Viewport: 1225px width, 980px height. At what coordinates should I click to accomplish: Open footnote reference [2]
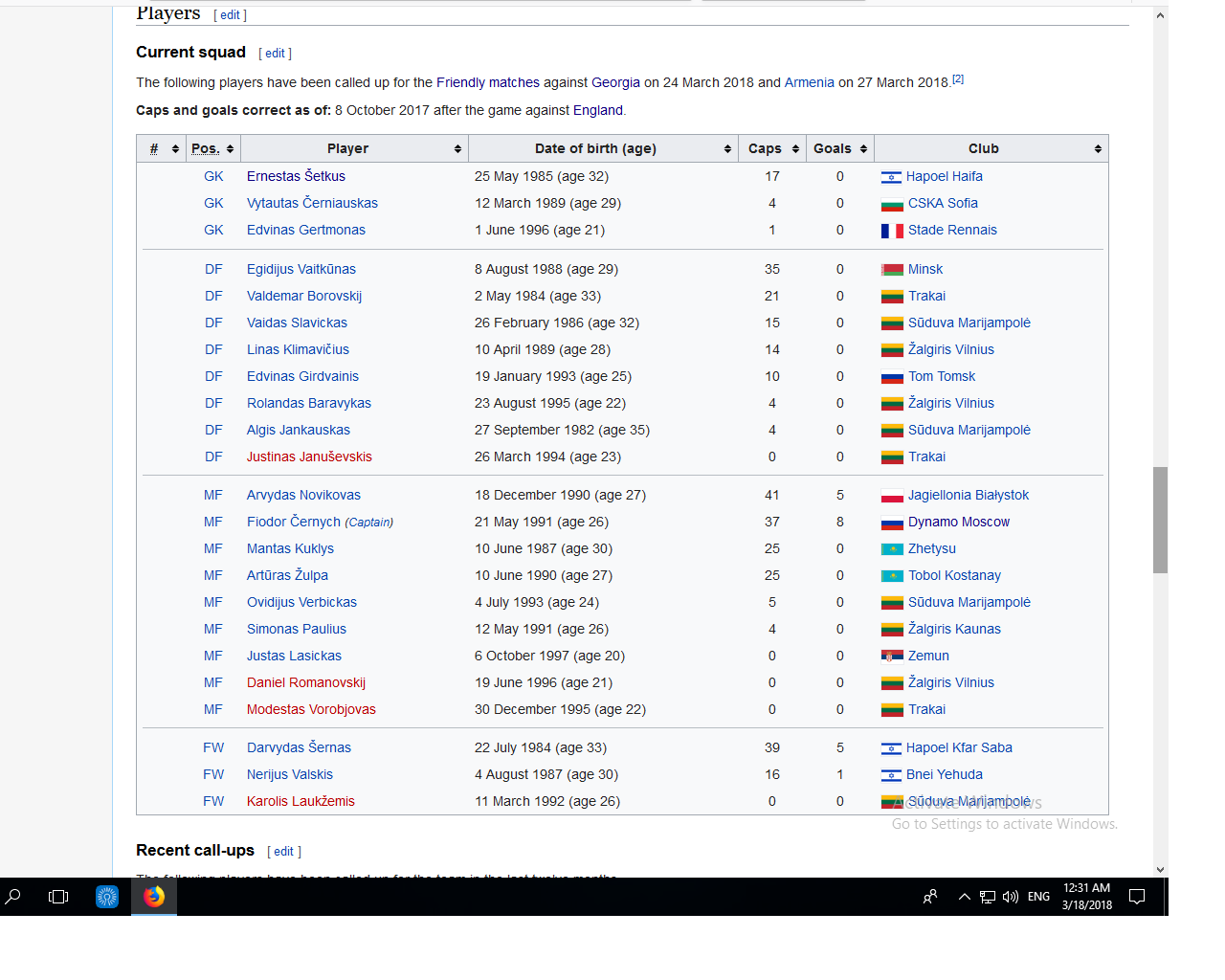(x=958, y=79)
